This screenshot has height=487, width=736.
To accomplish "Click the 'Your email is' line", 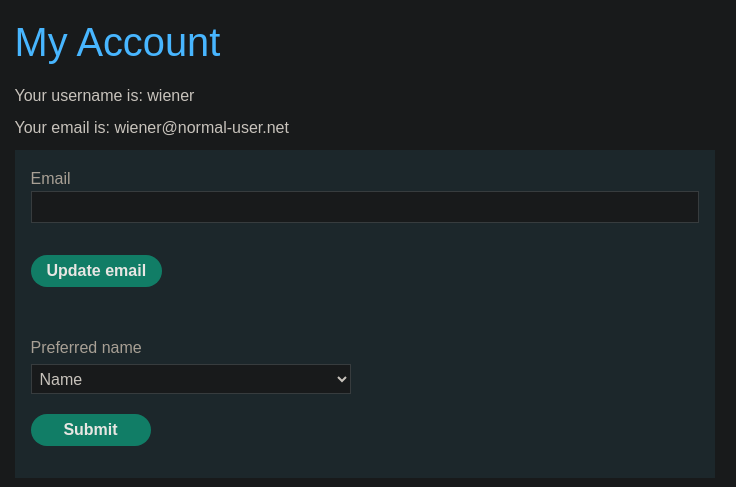I will [152, 128].
